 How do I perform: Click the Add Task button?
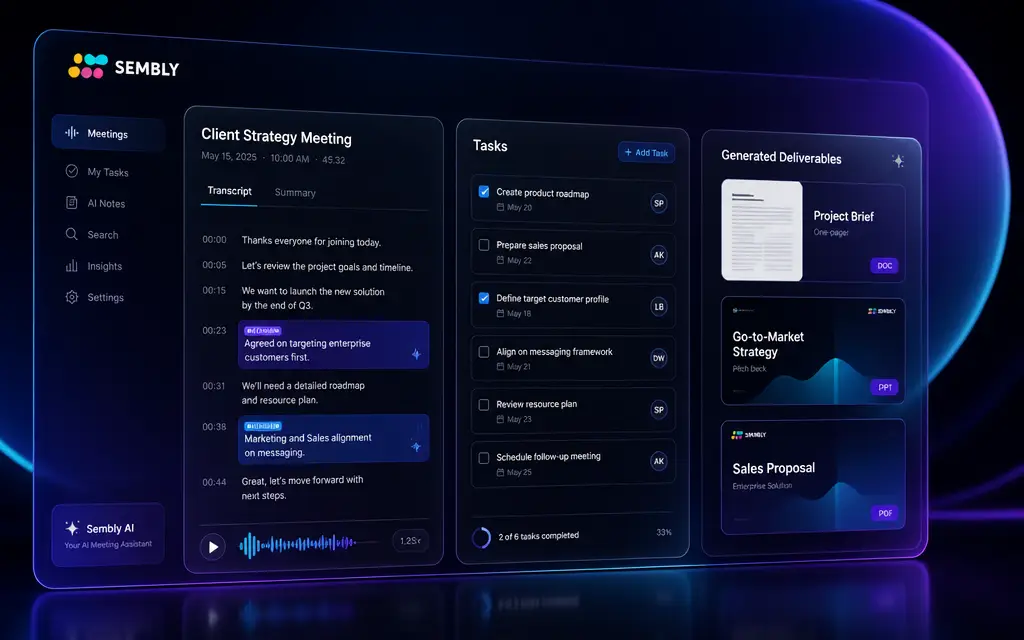click(x=647, y=153)
